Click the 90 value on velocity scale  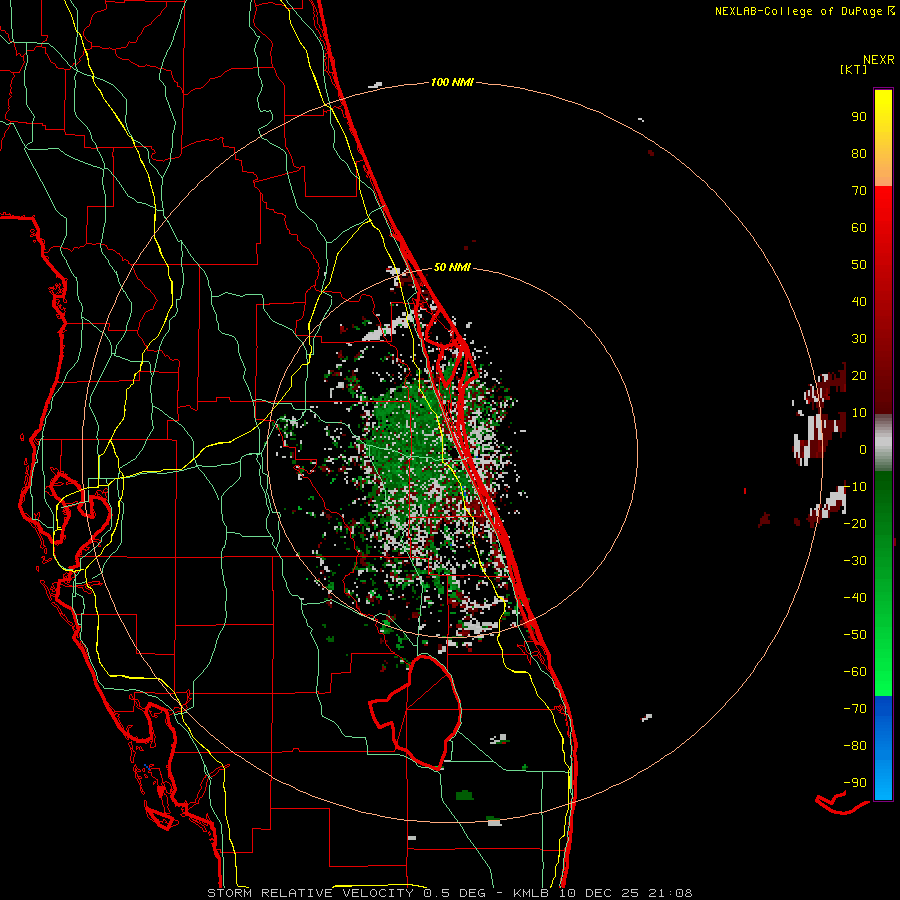(859, 117)
